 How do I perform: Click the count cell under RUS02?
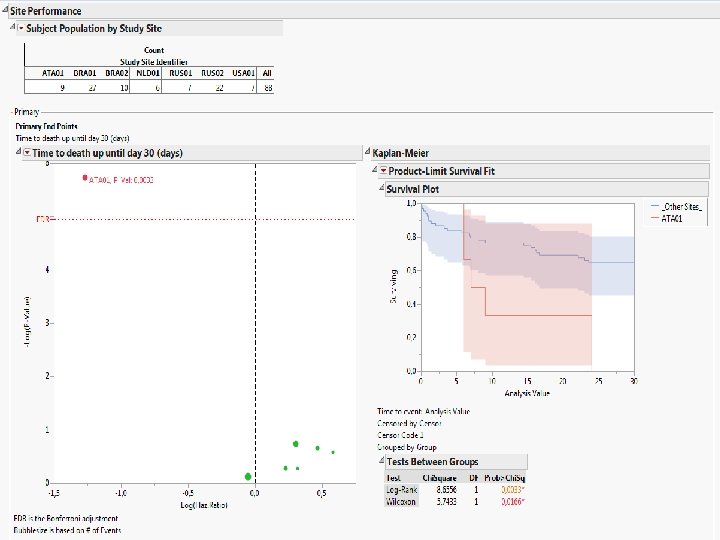click(x=219, y=88)
